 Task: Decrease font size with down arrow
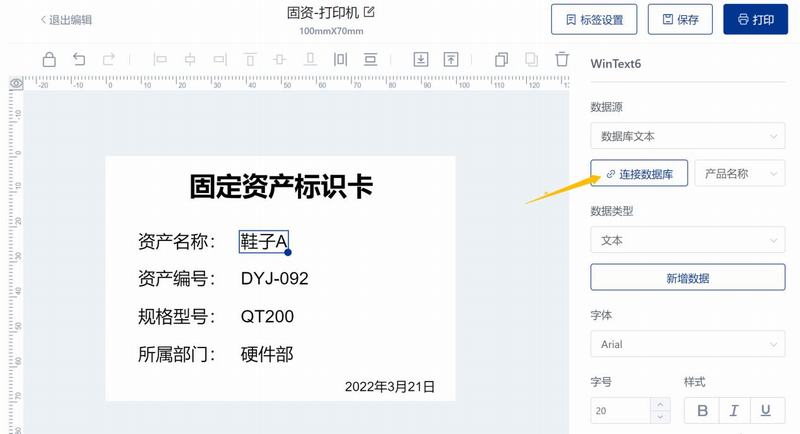[x=660, y=417]
